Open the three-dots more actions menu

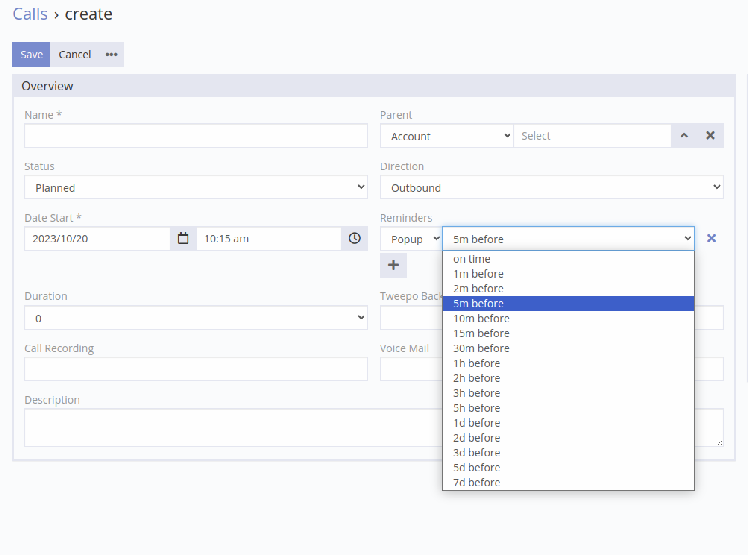(x=111, y=55)
